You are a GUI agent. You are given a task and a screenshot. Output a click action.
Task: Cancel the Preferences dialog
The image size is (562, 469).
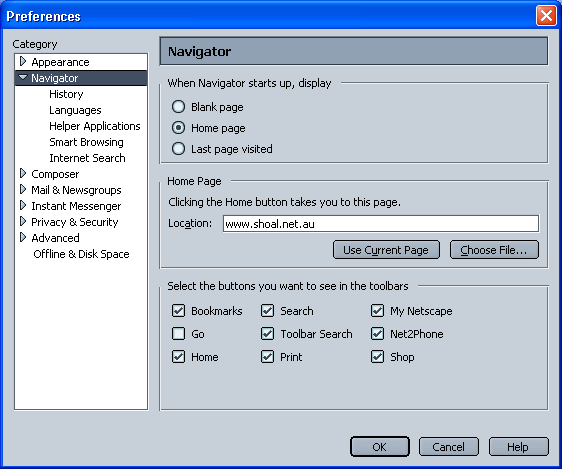(448, 447)
